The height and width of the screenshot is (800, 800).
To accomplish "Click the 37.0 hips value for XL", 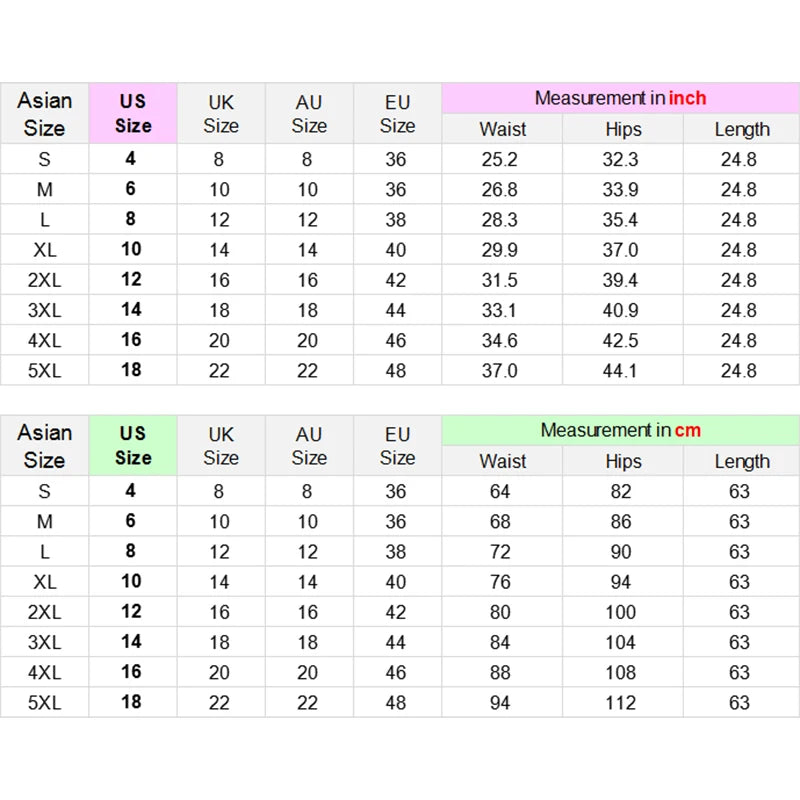I will pos(620,250).
